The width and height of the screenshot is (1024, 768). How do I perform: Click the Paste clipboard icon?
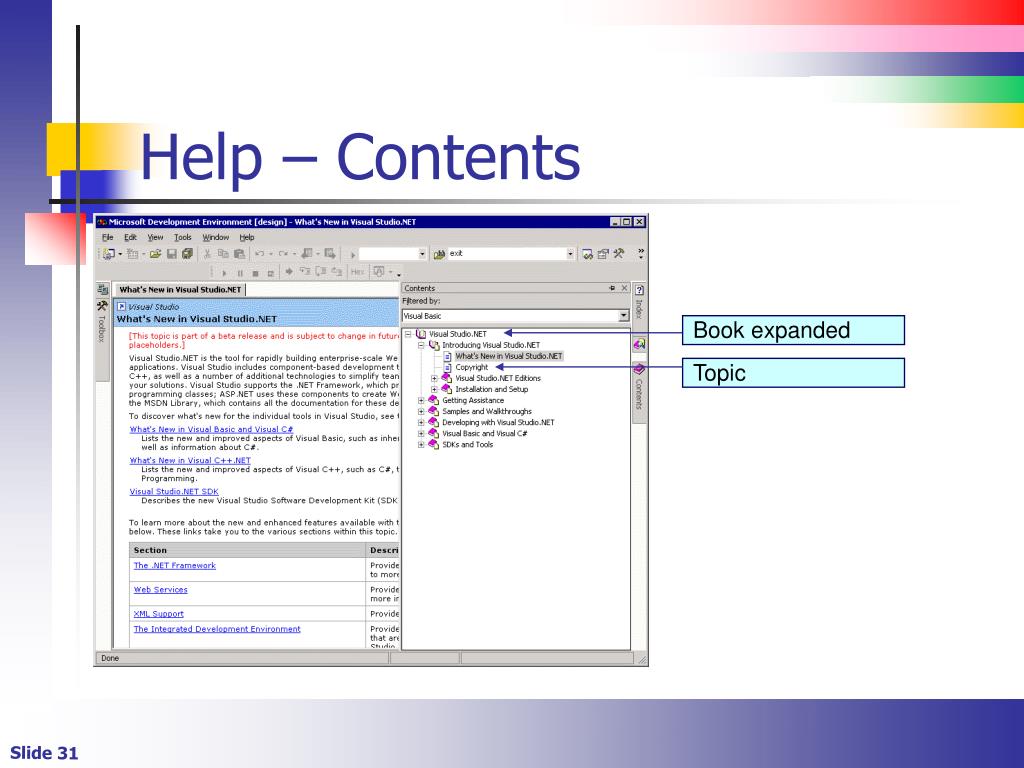click(x=239, y=253)
